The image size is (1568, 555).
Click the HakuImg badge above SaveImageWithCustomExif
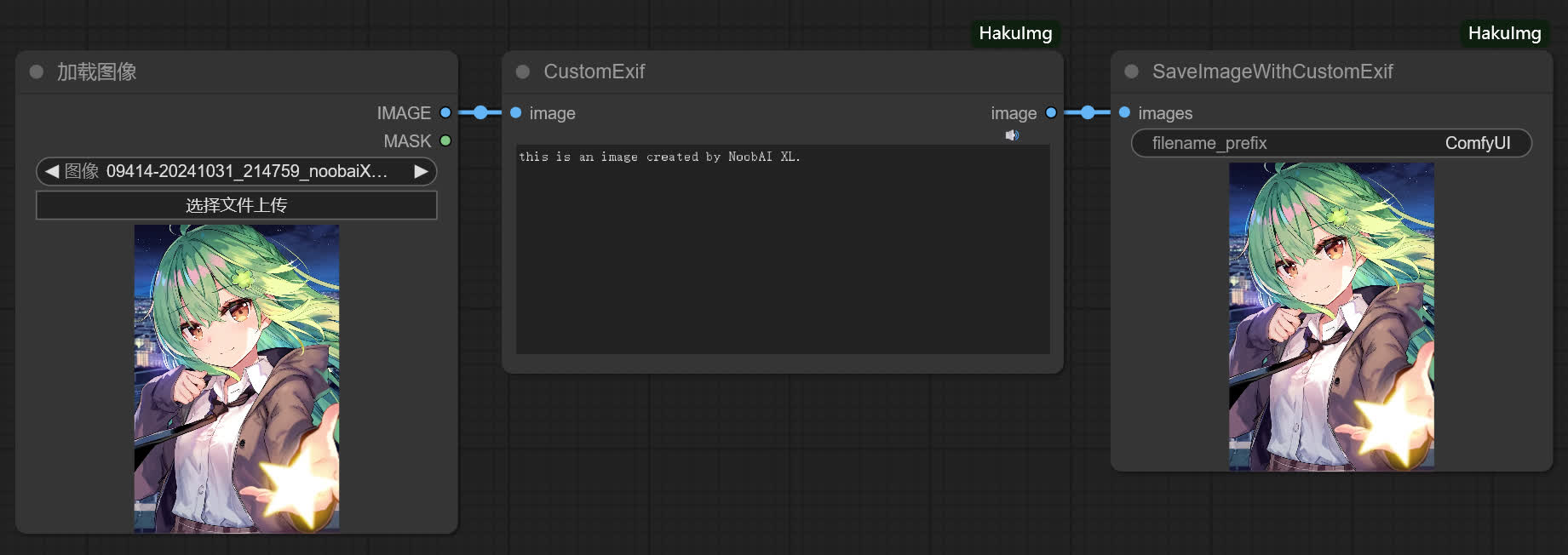coord(1504,33)
